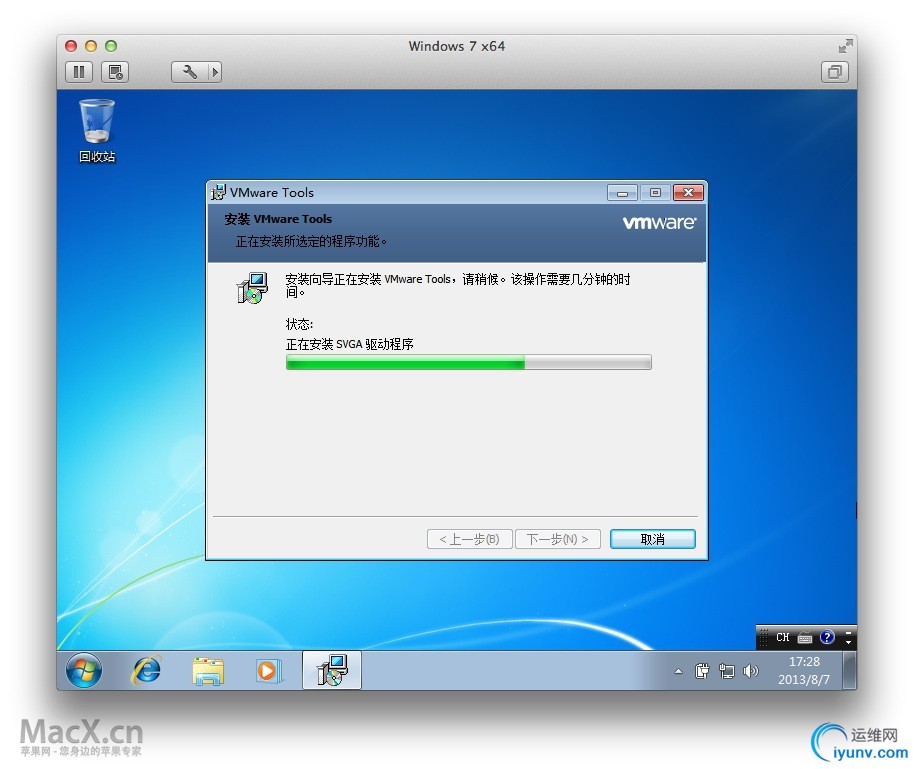Pause the virtual machine
The image size is (914, 769).
click(x=79, y=72)
